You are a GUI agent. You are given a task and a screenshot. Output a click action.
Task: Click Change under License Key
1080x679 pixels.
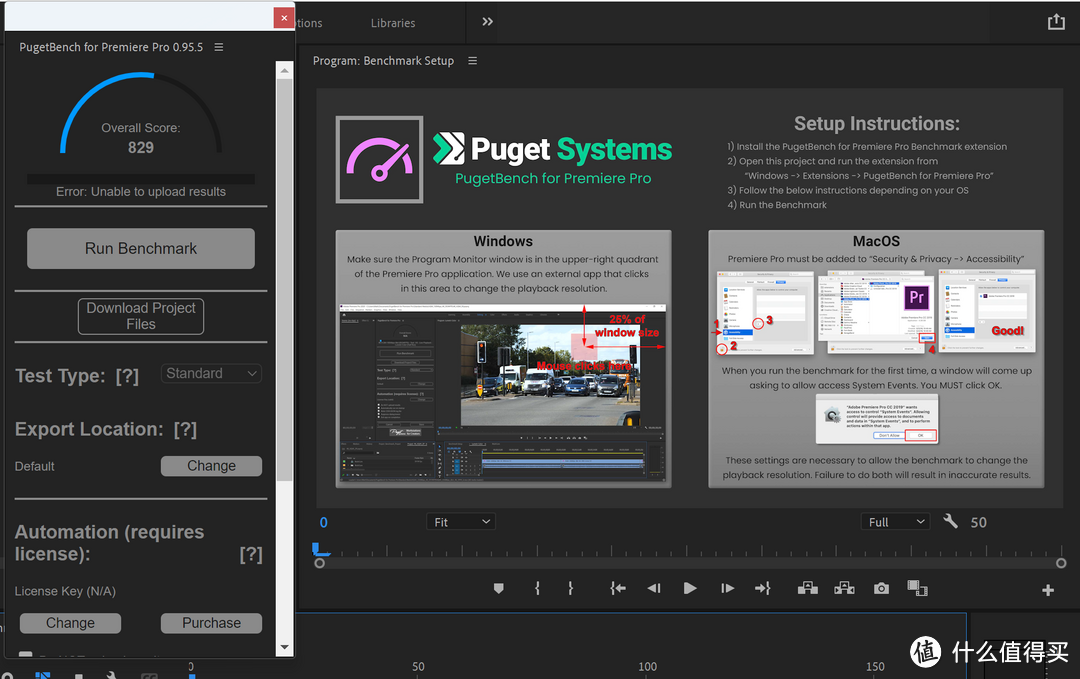tap(70, 623)
